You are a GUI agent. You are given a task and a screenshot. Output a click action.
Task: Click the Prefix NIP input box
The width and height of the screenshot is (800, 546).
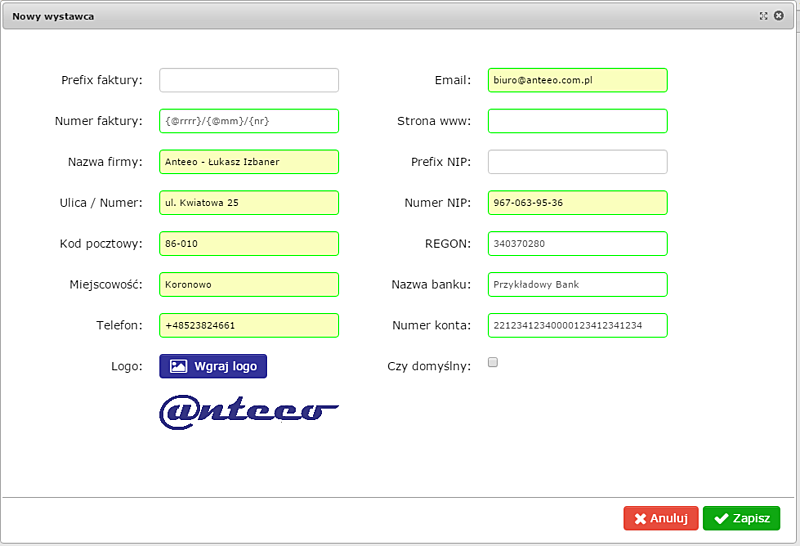coord(577,162)
